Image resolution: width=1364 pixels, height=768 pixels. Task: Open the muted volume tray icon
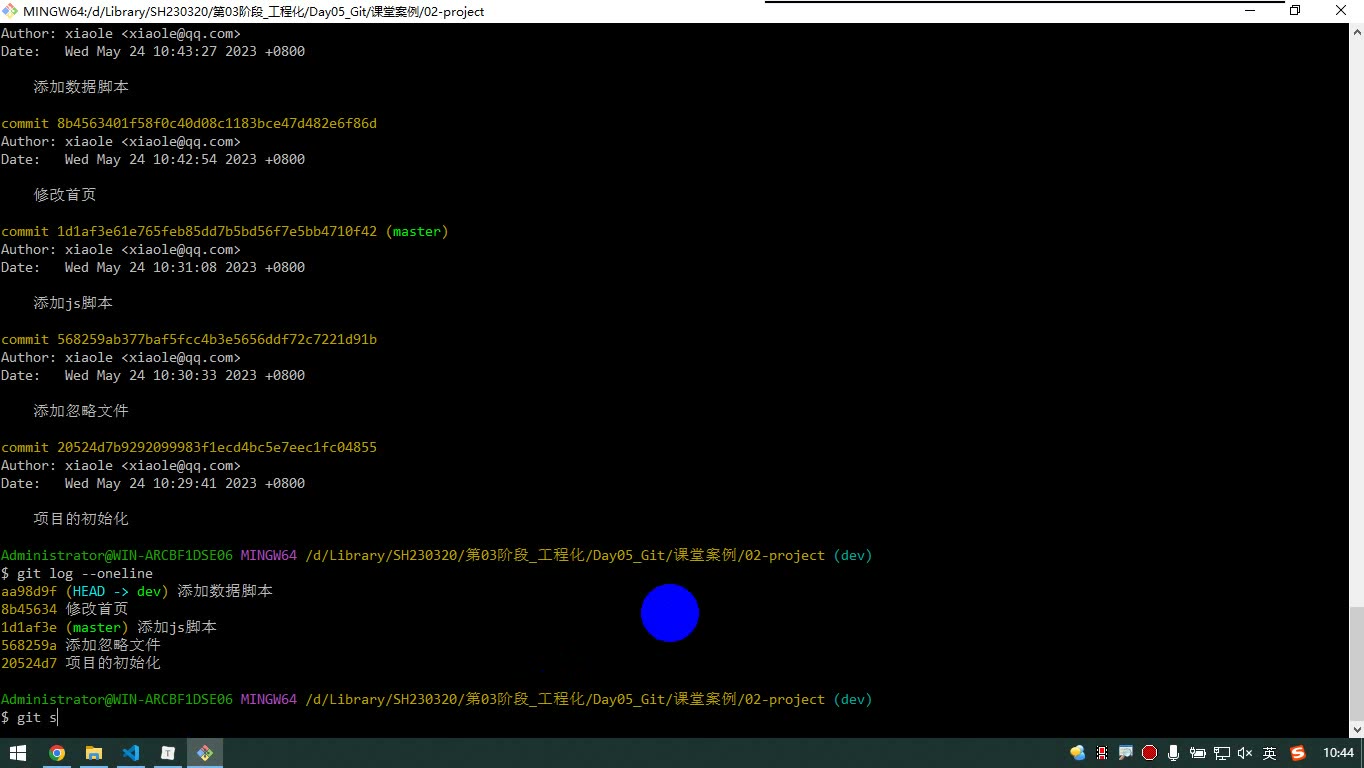1245,753
